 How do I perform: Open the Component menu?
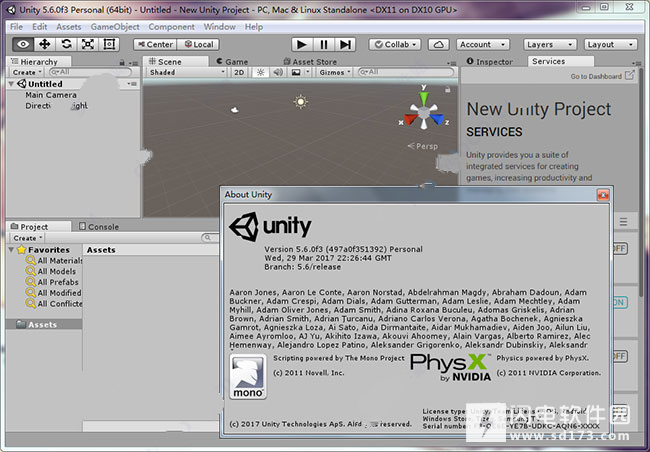171,27
